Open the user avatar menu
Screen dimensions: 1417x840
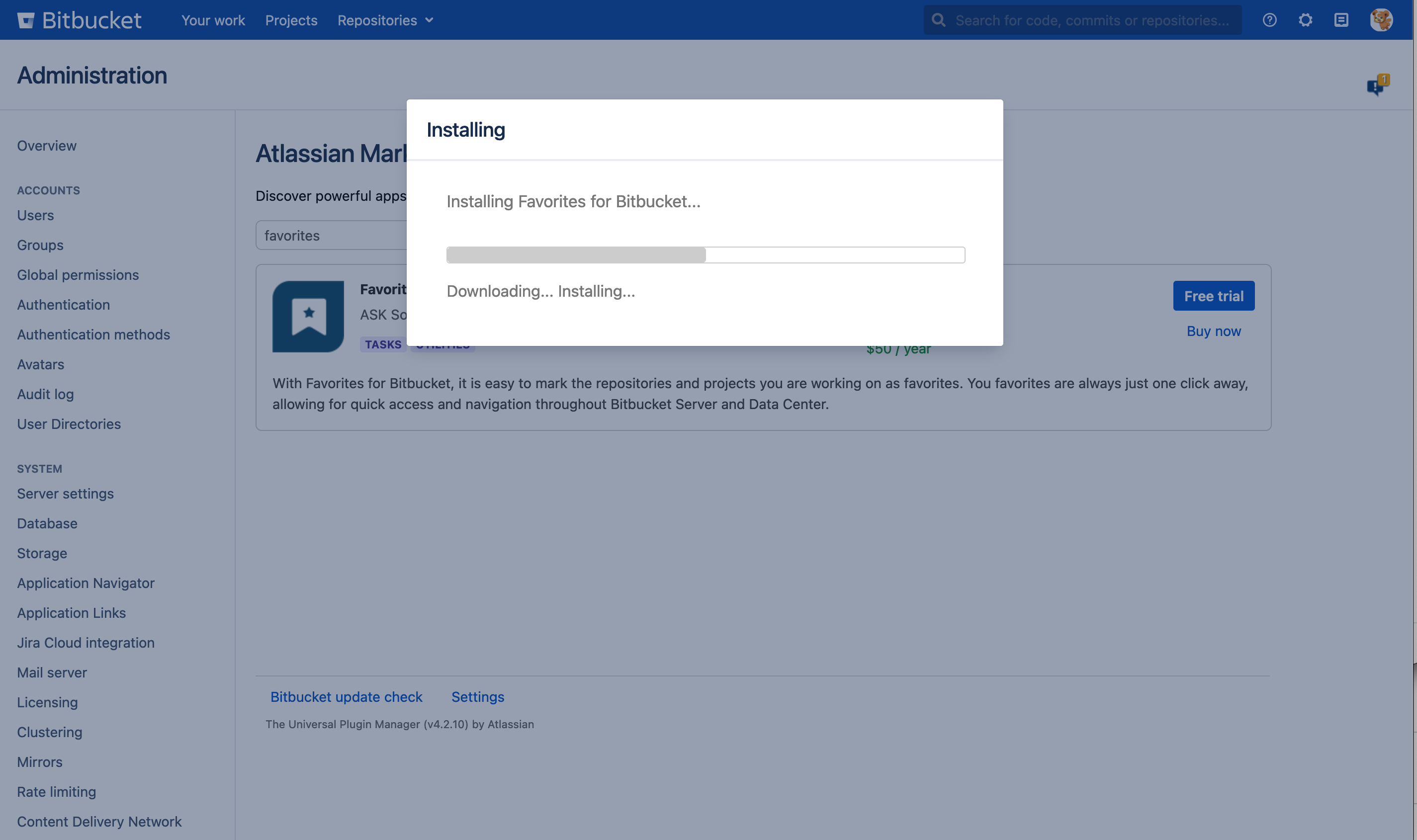coord(1381,19)
